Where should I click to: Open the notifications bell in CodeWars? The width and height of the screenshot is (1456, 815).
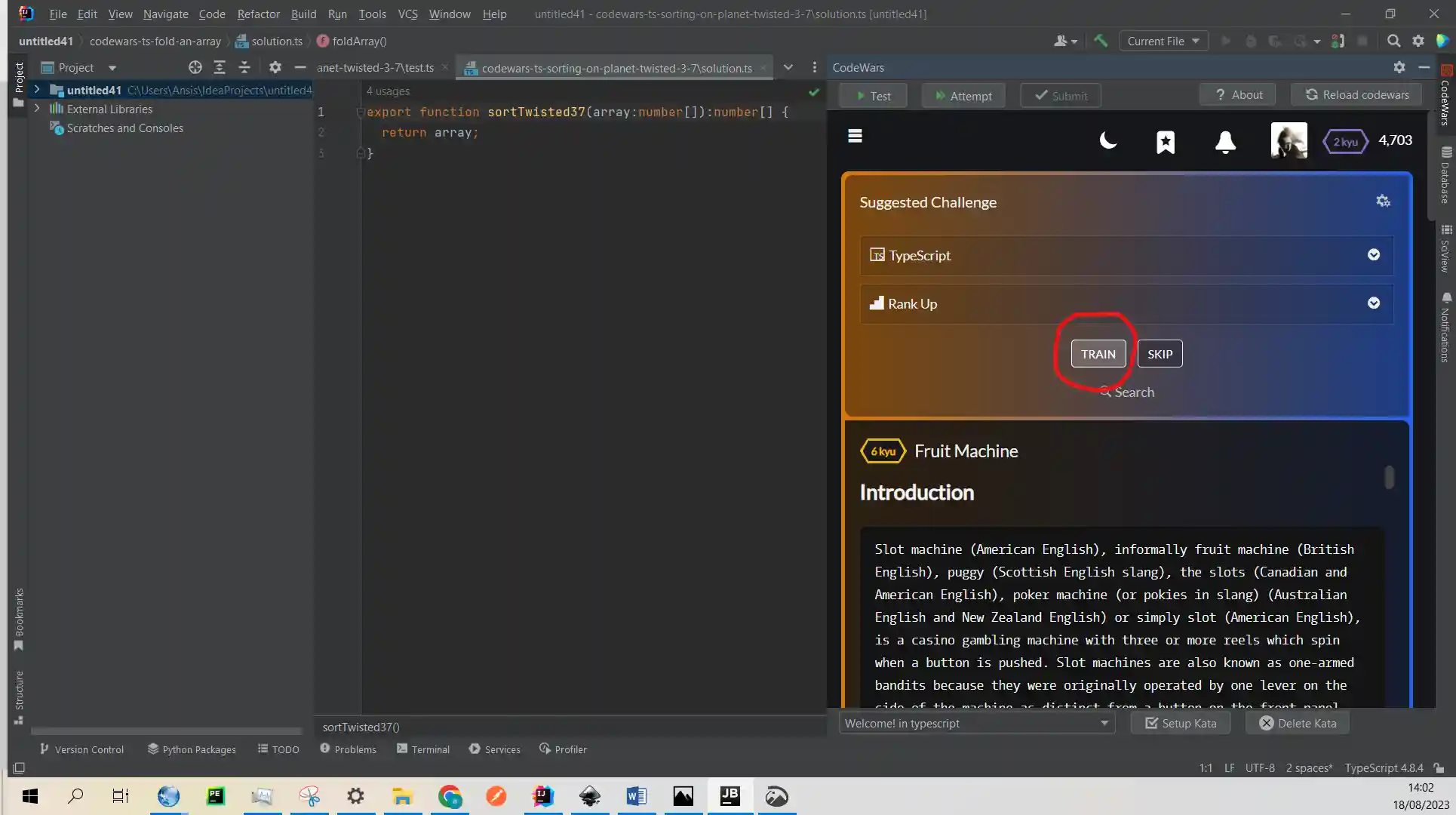1225,142
